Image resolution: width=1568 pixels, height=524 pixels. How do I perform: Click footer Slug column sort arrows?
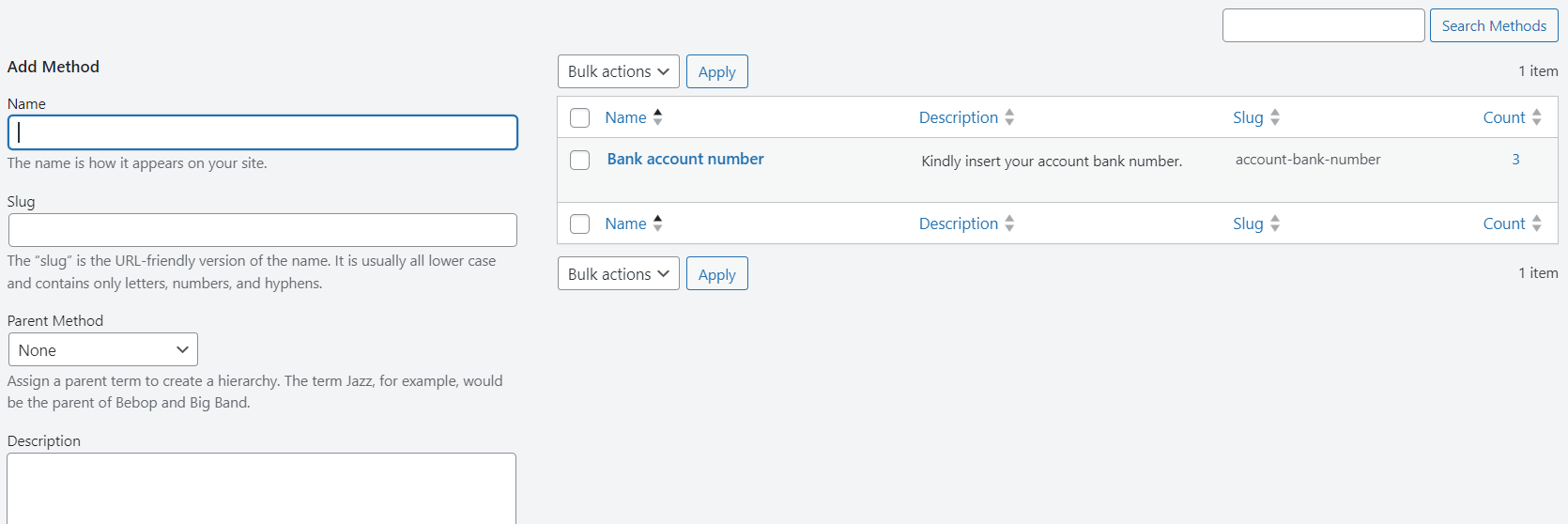(1275, 223)
